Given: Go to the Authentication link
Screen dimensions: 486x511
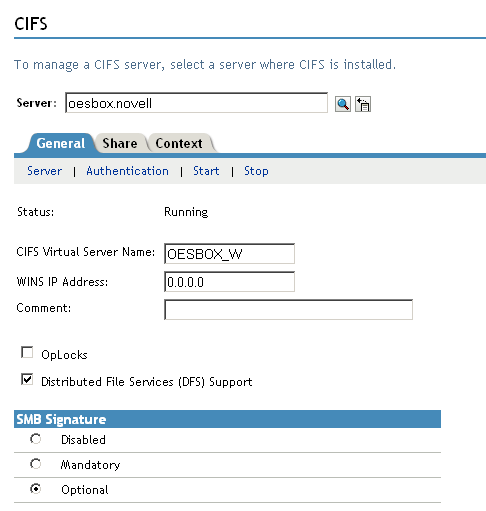Looking at the screenshot, I should pos(127,171).
